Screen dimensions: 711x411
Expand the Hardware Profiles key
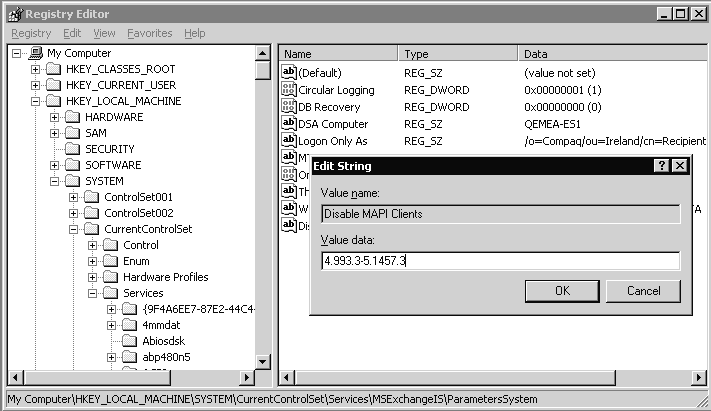tap(93, 277)
